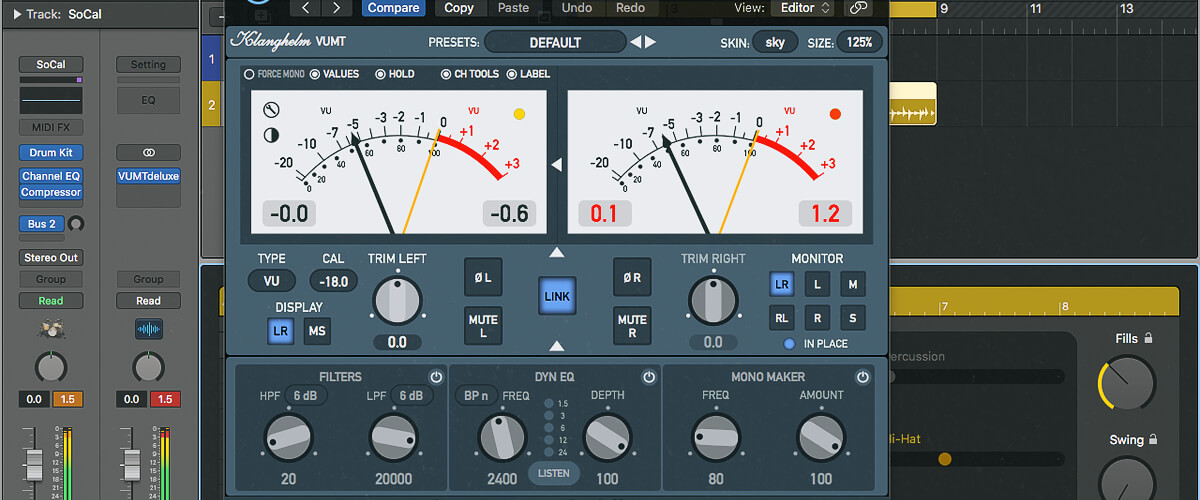Toggle the CH TOOLS option
The image size is (1200, 500).
470,74
